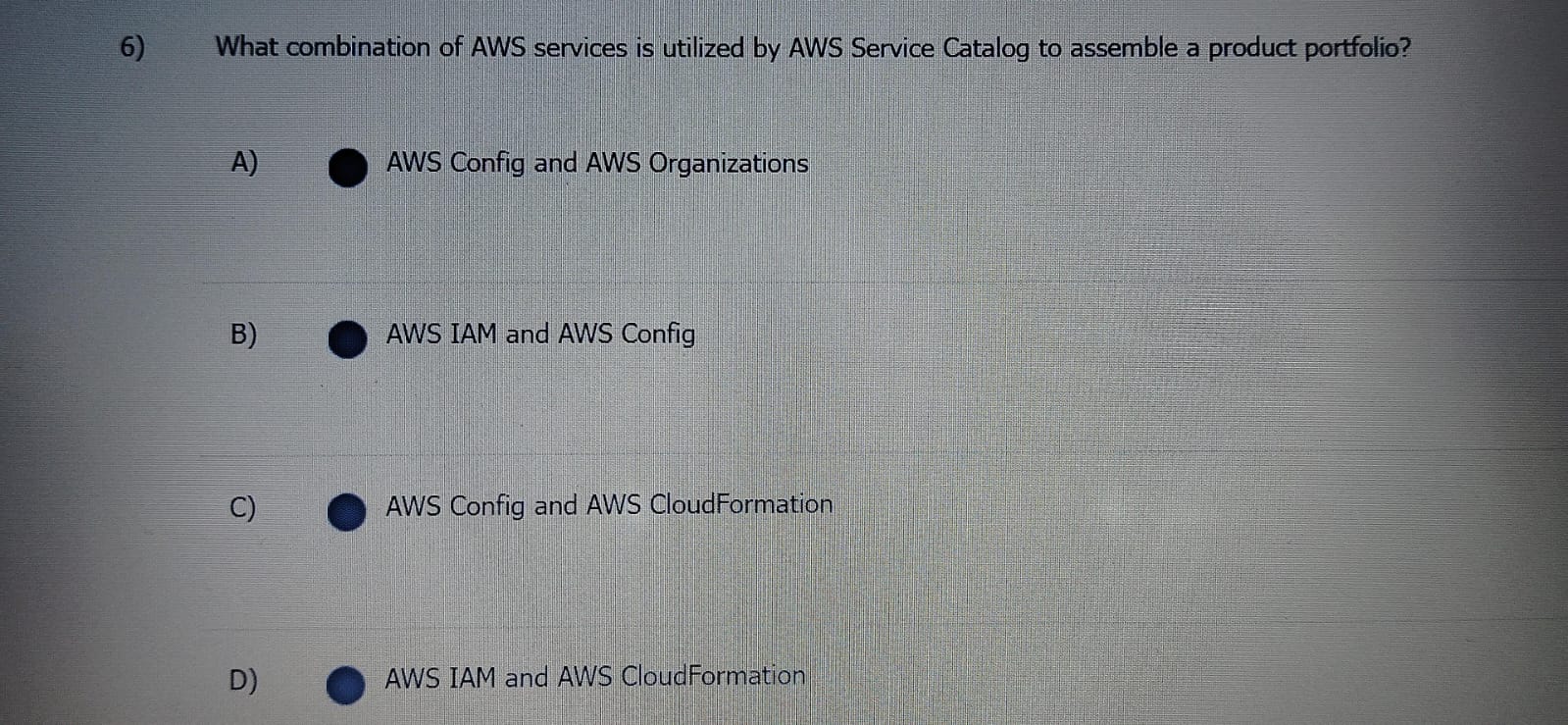Click the divider line below option A
Screen dimensions: 1568x725
click(784, 282)
